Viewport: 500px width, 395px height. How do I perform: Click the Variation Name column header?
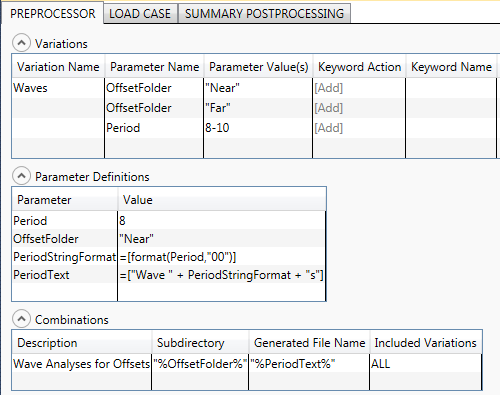click(x=58, y=67)
